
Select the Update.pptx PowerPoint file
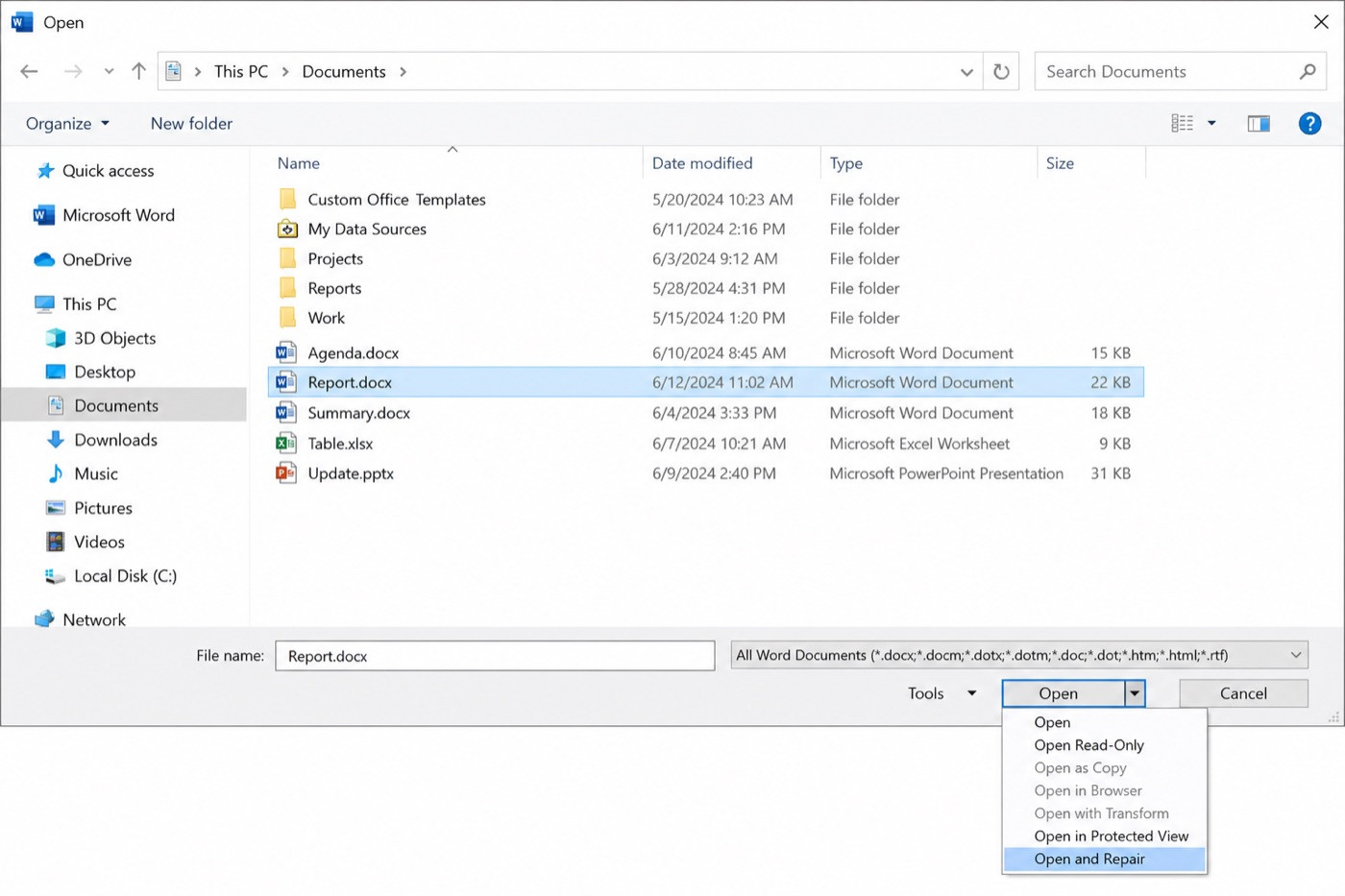pyautogui.click(x=351, y=473)
